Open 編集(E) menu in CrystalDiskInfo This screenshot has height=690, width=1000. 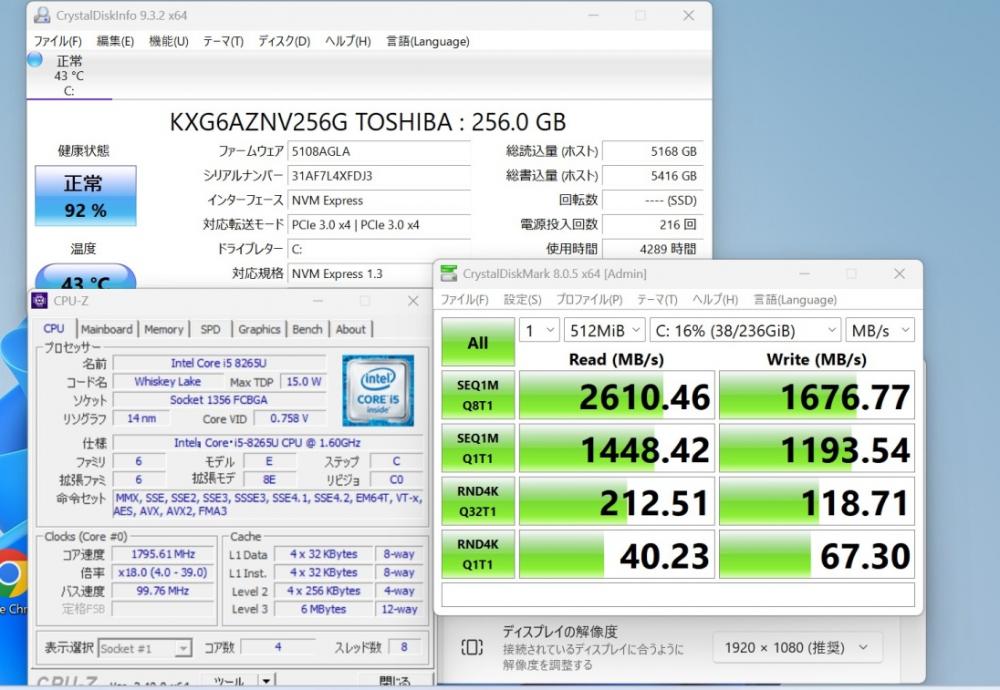tap(115, 41)
